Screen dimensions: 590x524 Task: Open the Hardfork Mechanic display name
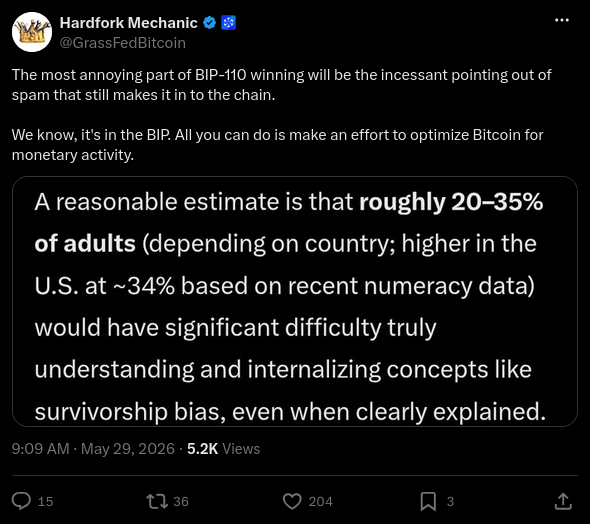pyautogui.click(x=128, y=23)
